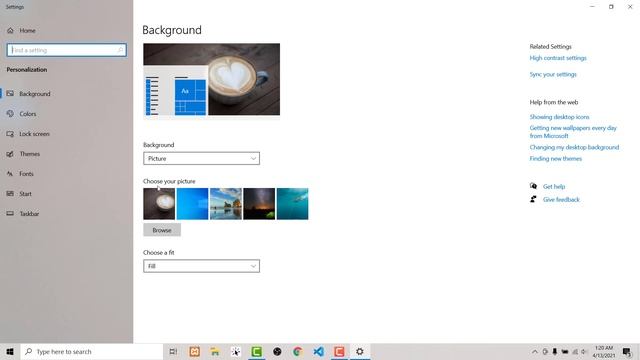Open the green Camtasia icon on taskbar
640x360 pixels.
tap(256, 351)
